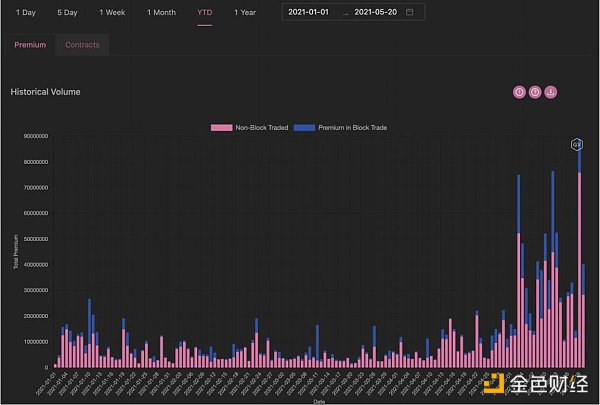
Task: Click the pink exclamation info icon
Action: click(x=519, y=92)
